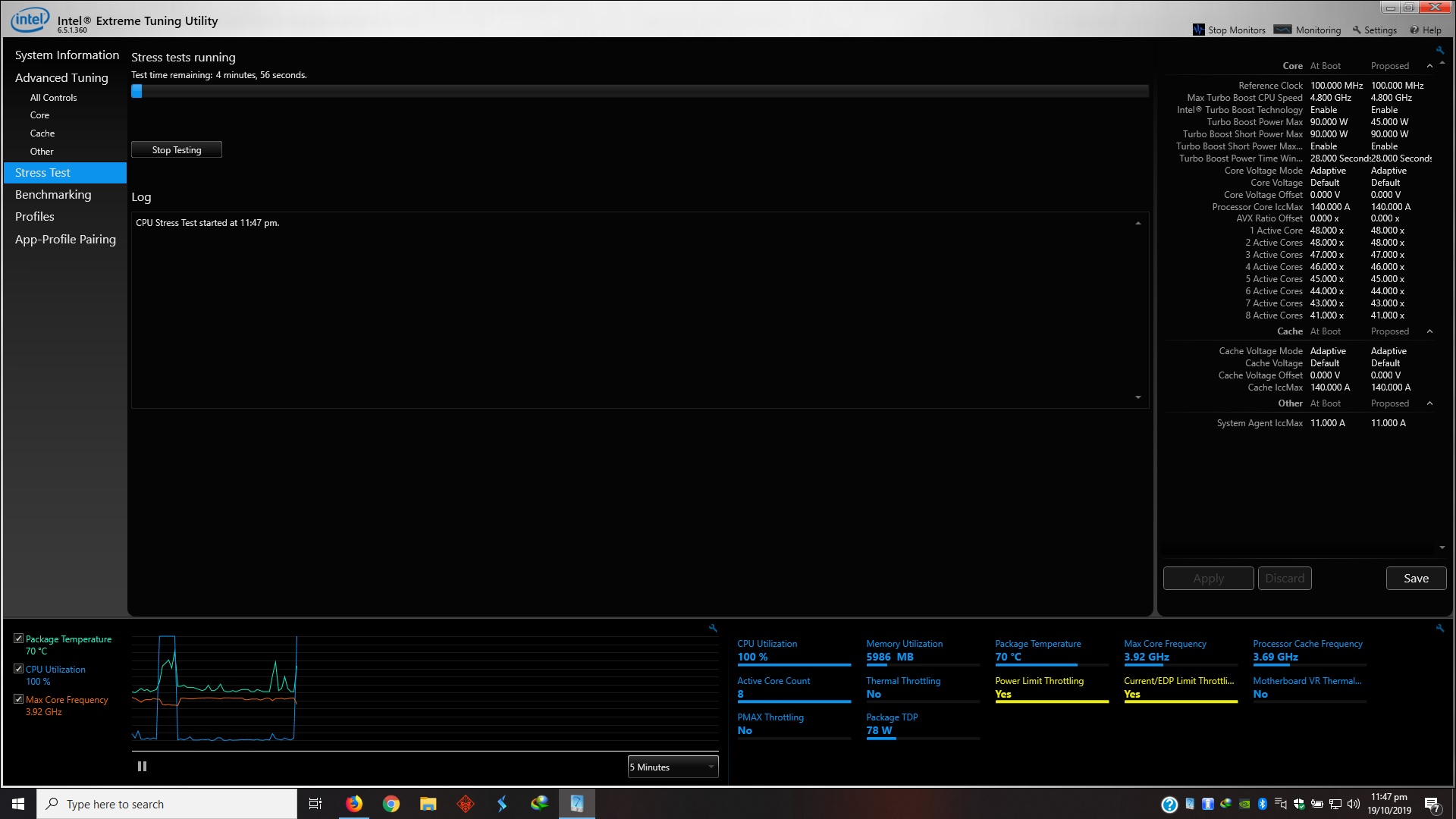1456x819 pixels.
Task: Open the blue S-shaped app on the taskbar
Action: [502, 804]
